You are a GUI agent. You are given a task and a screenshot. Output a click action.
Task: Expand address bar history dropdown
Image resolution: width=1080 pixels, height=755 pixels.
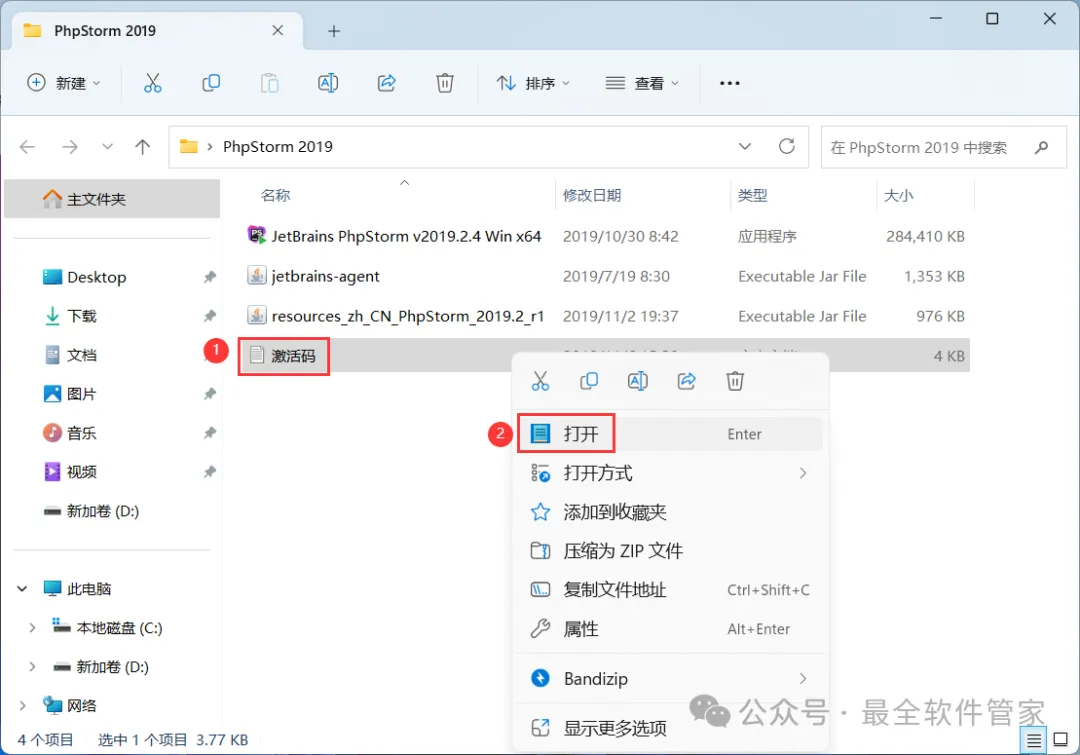745,147
